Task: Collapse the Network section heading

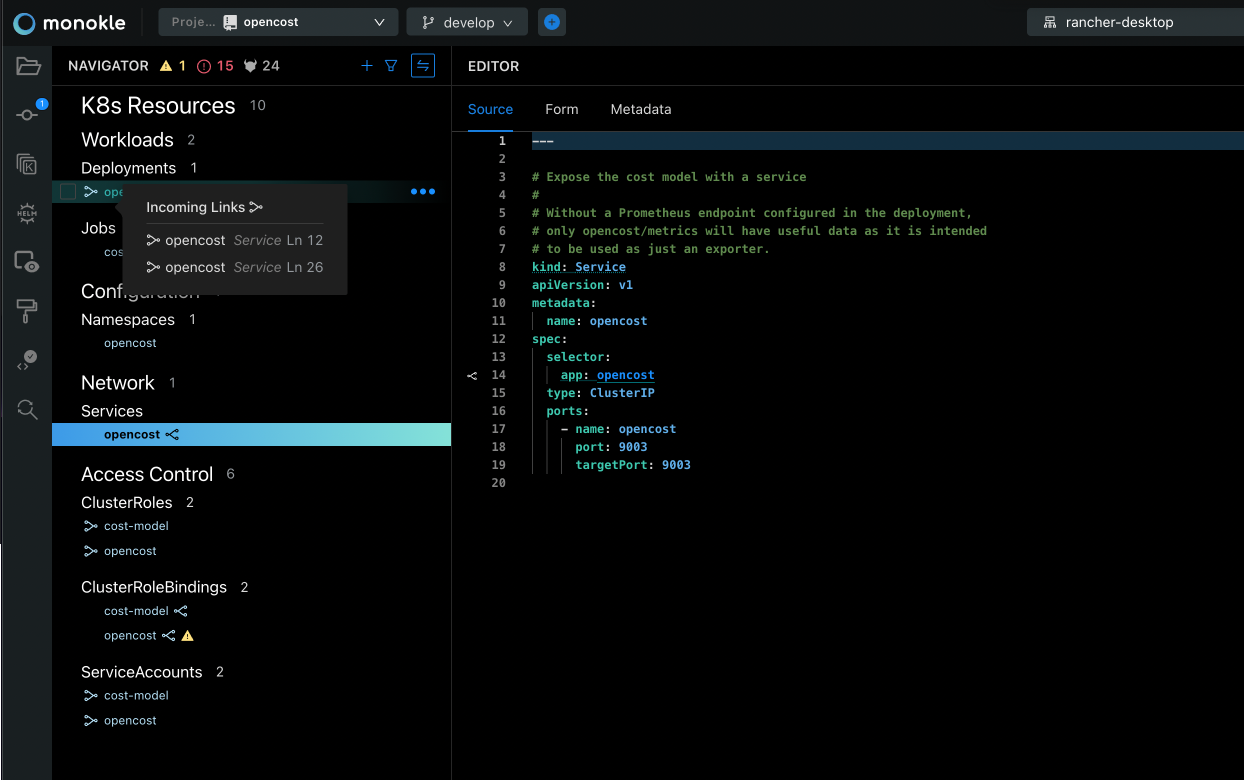Action: tap(118, 382)
